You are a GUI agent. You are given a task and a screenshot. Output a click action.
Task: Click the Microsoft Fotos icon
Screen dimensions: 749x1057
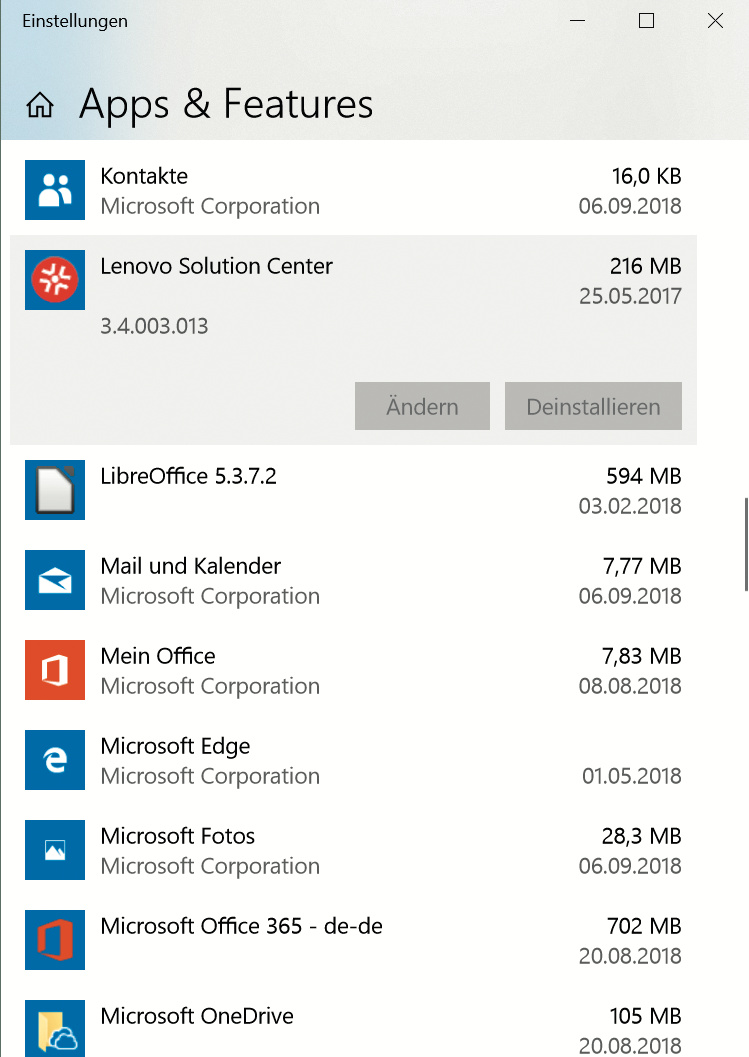point(54,850)
